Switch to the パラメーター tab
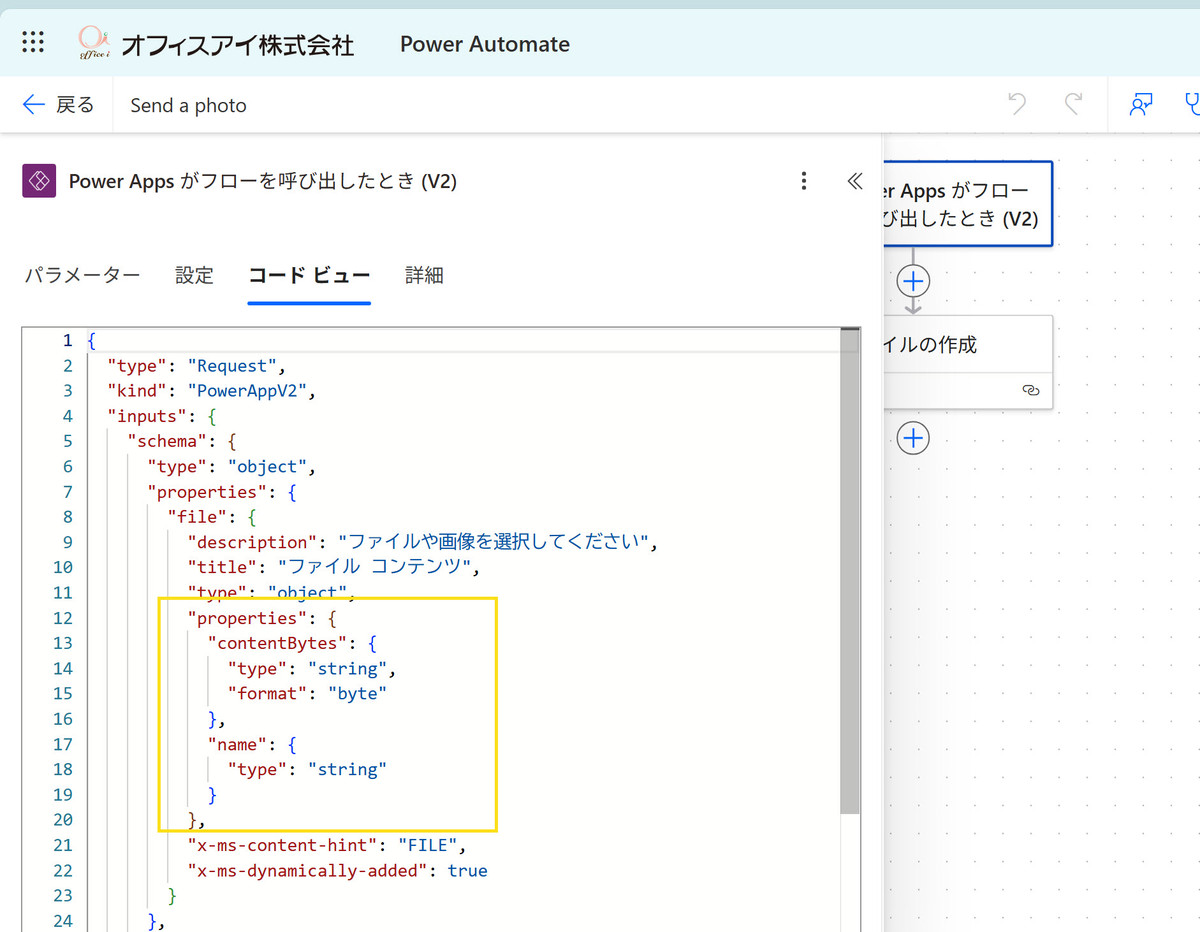 point(82,275)
